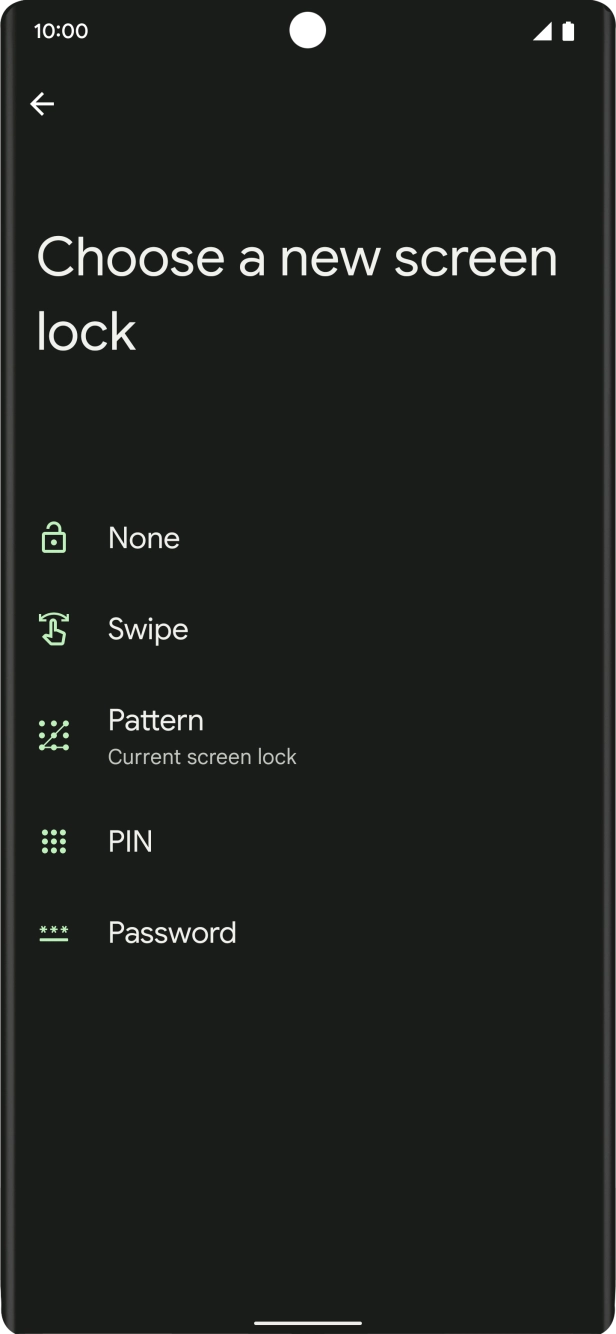This screenshot has width=616, height=1334.
Task: Tap the Password asterisks icon
Action: 53,933
